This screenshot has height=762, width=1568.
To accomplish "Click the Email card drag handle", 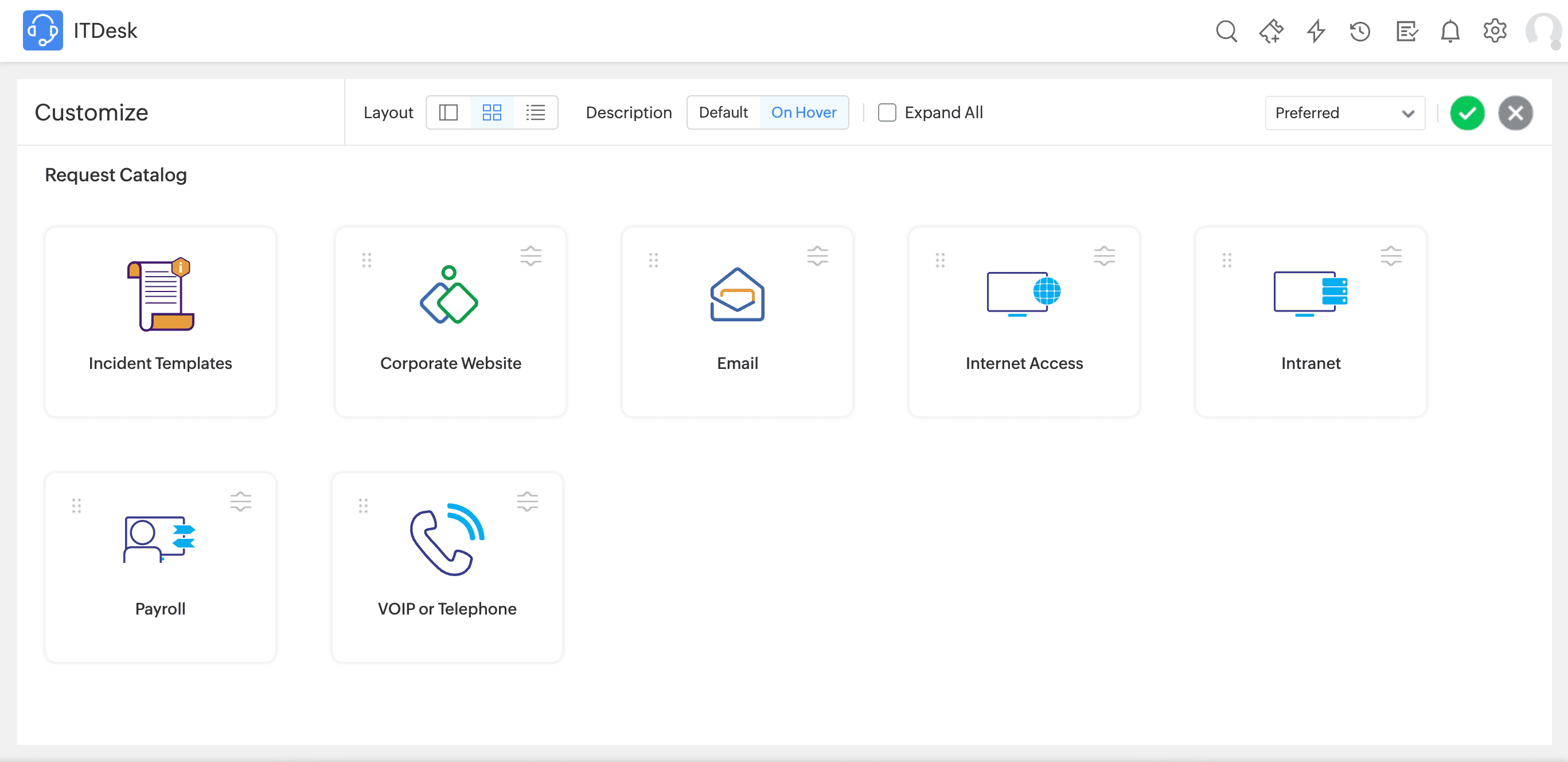I will [653, 260].
